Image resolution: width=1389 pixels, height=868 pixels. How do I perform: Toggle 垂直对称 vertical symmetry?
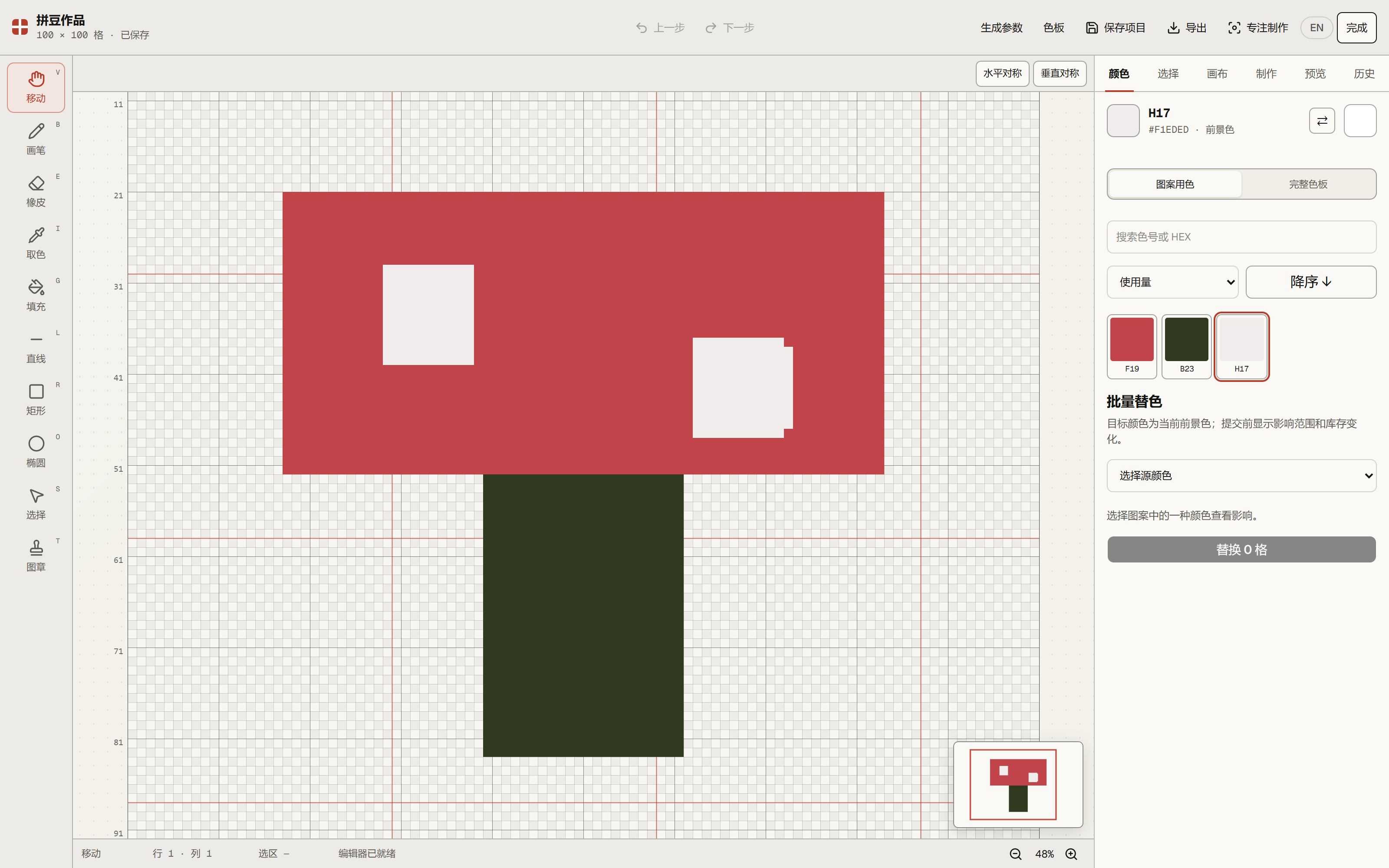pos(1060,73)
